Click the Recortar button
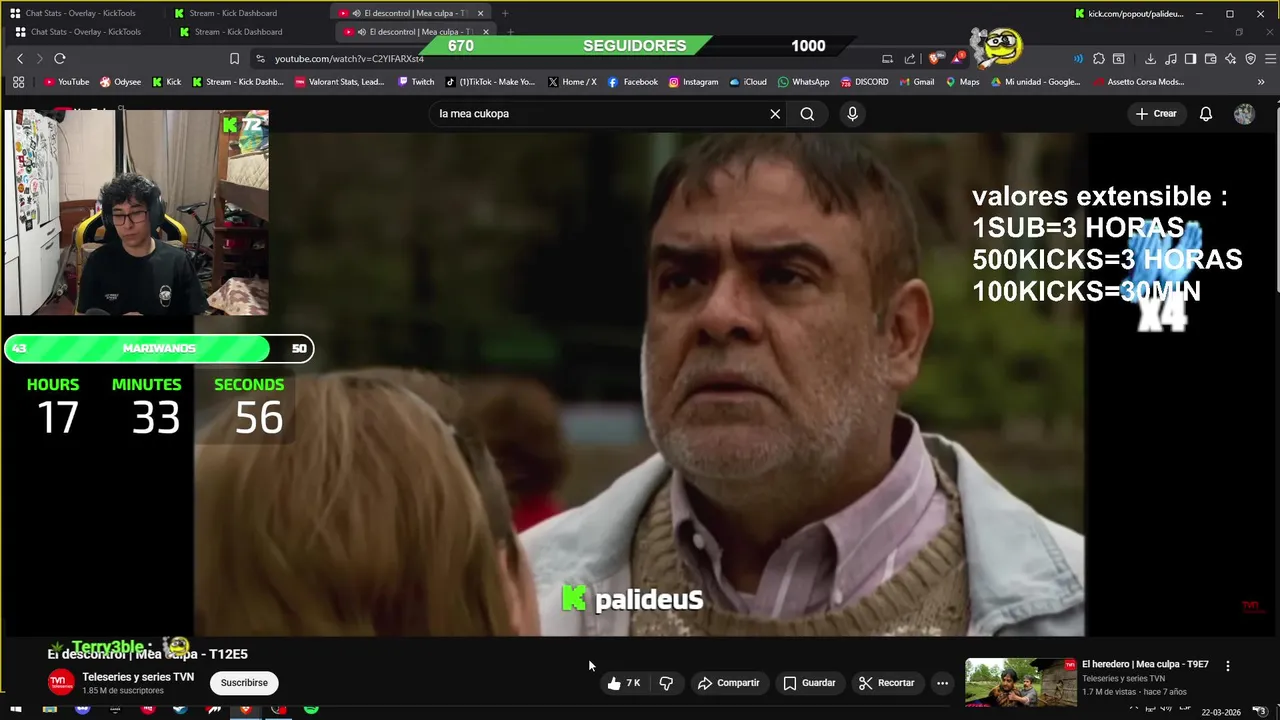The height and width of the screenshot is (720, 1280). click(887, 683)
